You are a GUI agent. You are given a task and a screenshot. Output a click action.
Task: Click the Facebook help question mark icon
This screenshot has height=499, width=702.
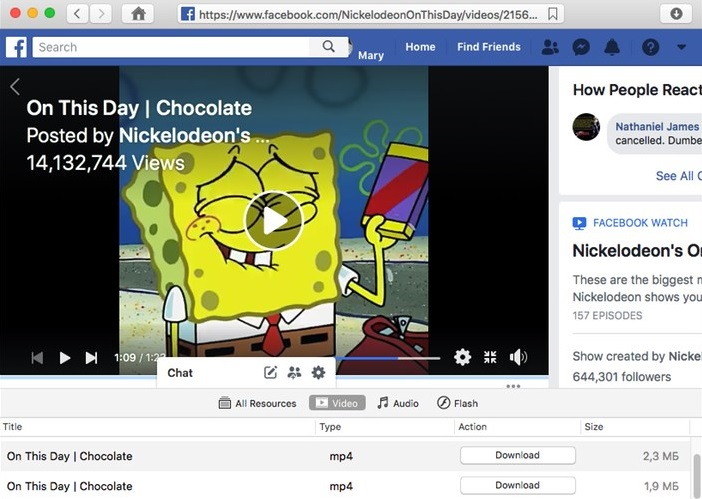click(650, 47)
